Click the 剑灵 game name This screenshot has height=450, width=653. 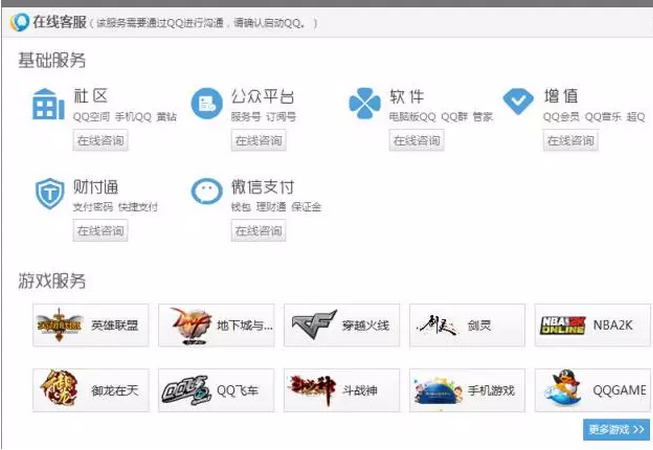(479, 325)
